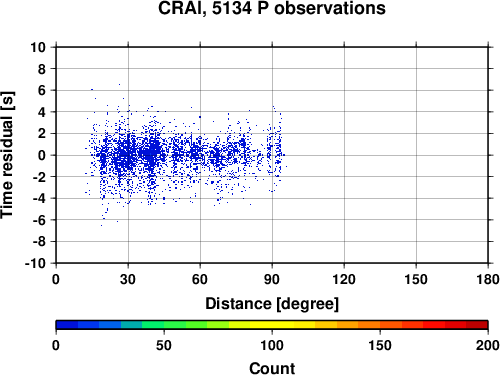Click the dark blue start of the colorbar
The width and height of the screenshot is (500, 375).
[x=67, y=325]
